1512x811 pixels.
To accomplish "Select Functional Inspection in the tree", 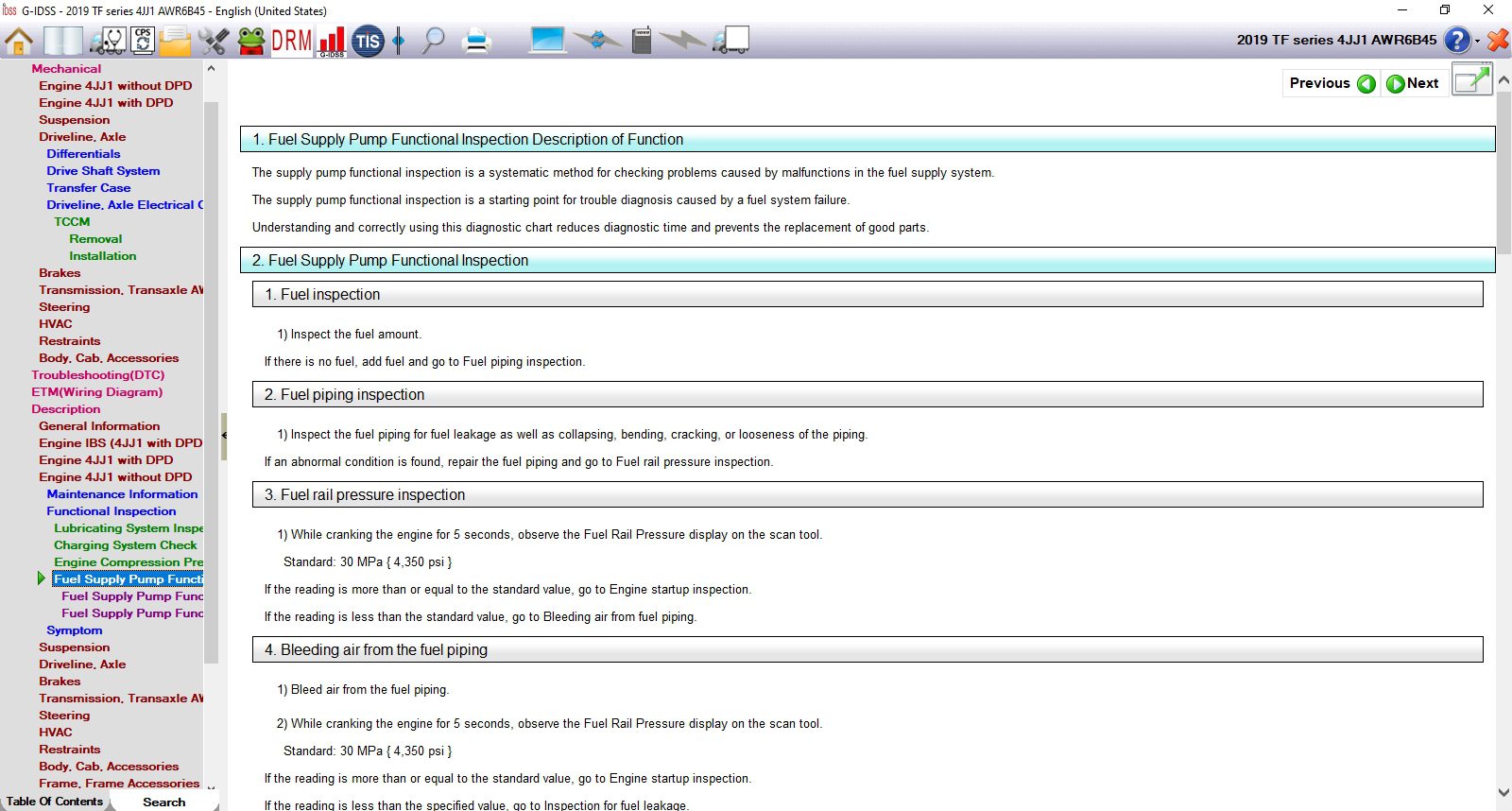I will [112, 511].
